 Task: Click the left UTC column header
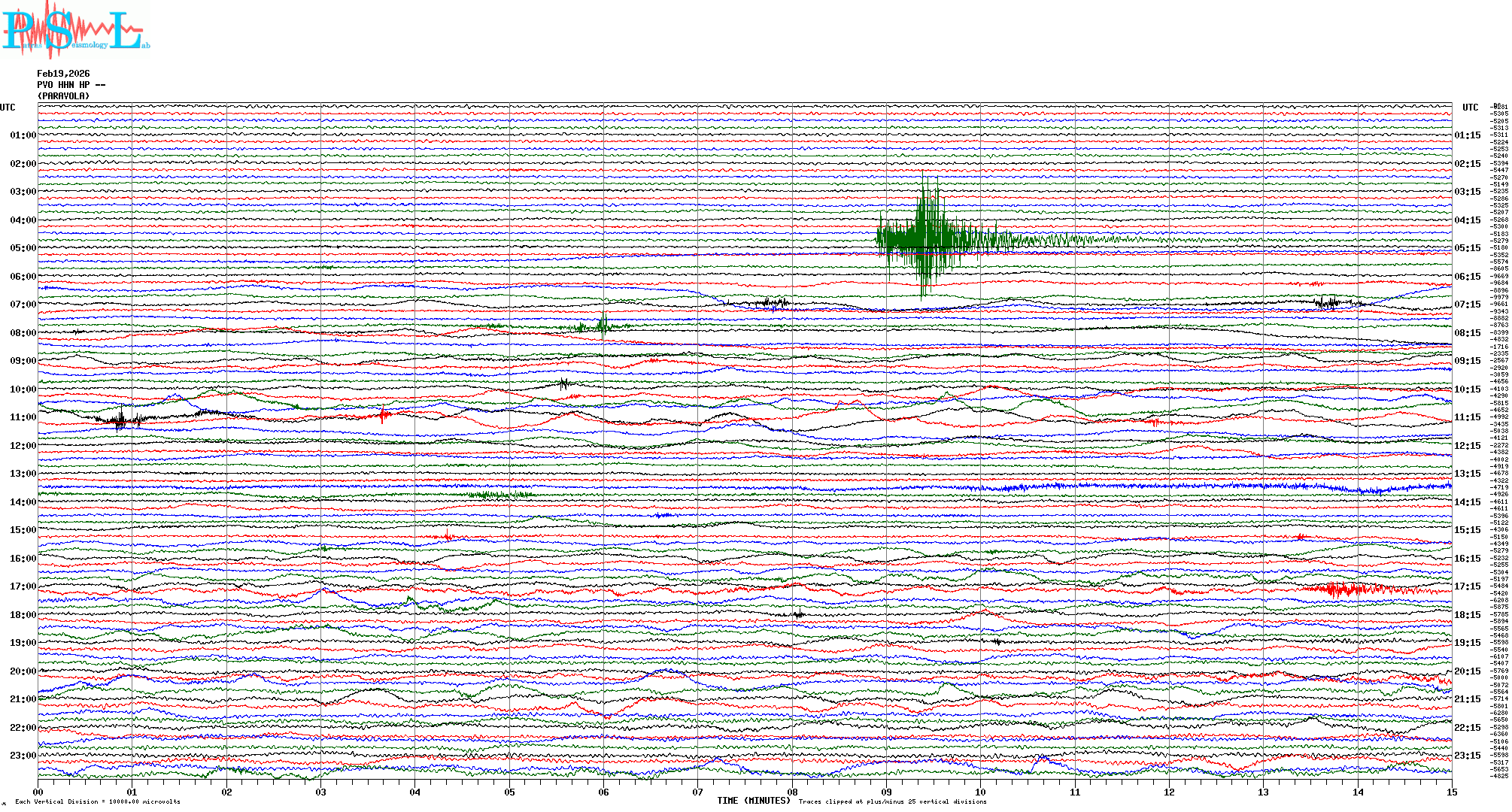click(x=8, y=108)
